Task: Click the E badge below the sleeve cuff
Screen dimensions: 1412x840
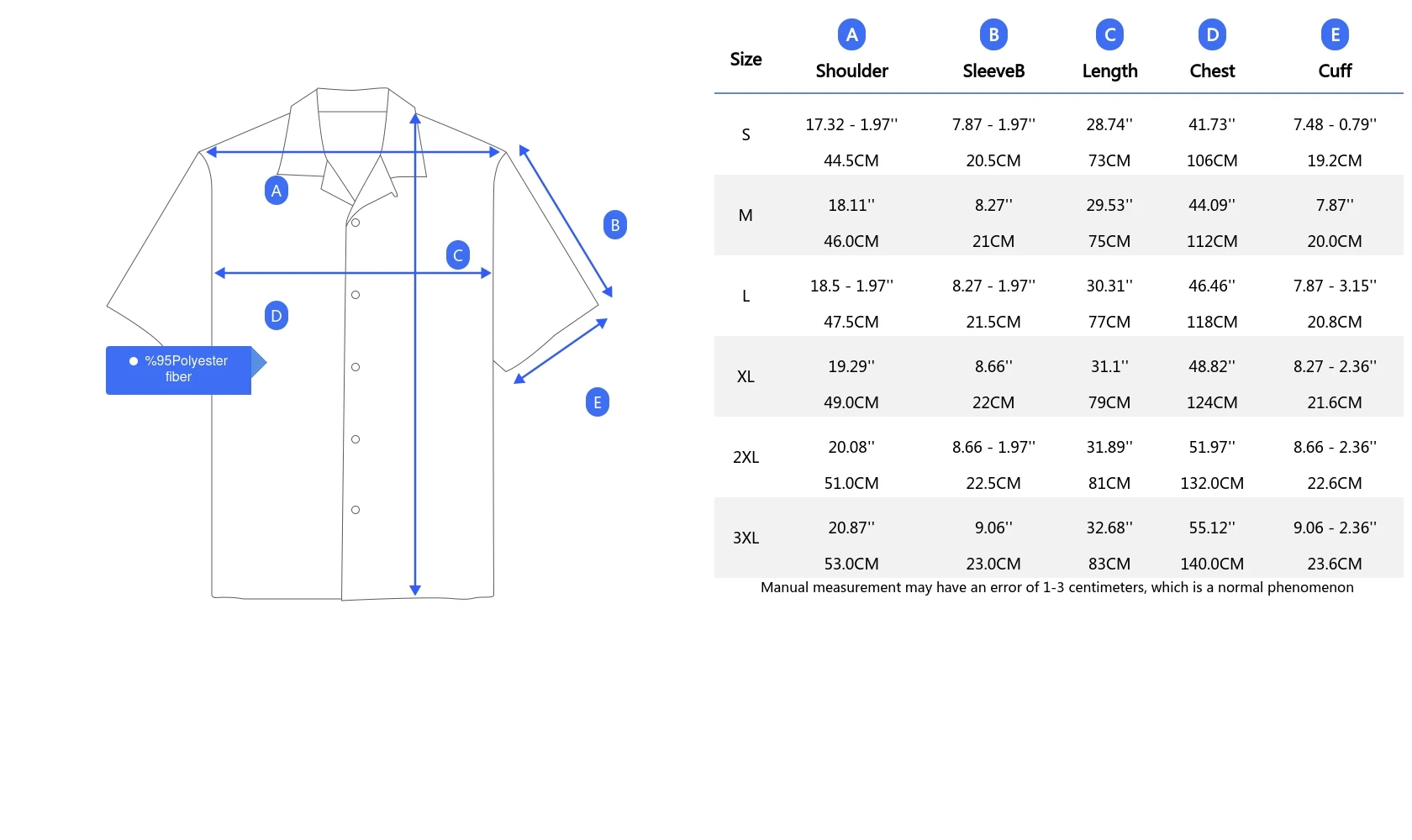Action: (x=598, y=402)
